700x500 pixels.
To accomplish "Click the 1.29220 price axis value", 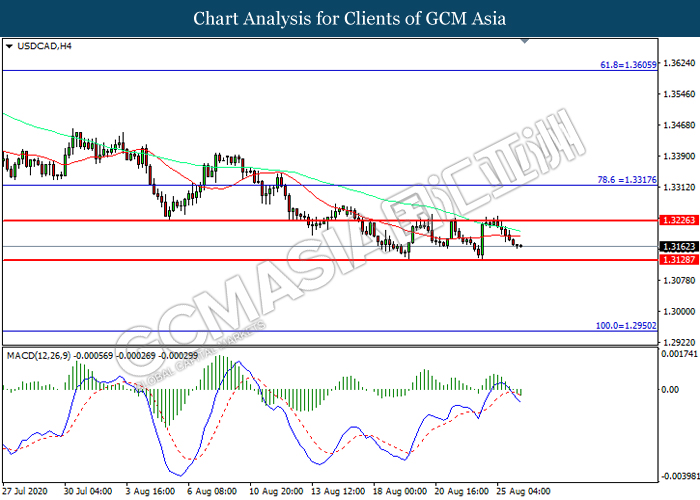I will (679, 342).
